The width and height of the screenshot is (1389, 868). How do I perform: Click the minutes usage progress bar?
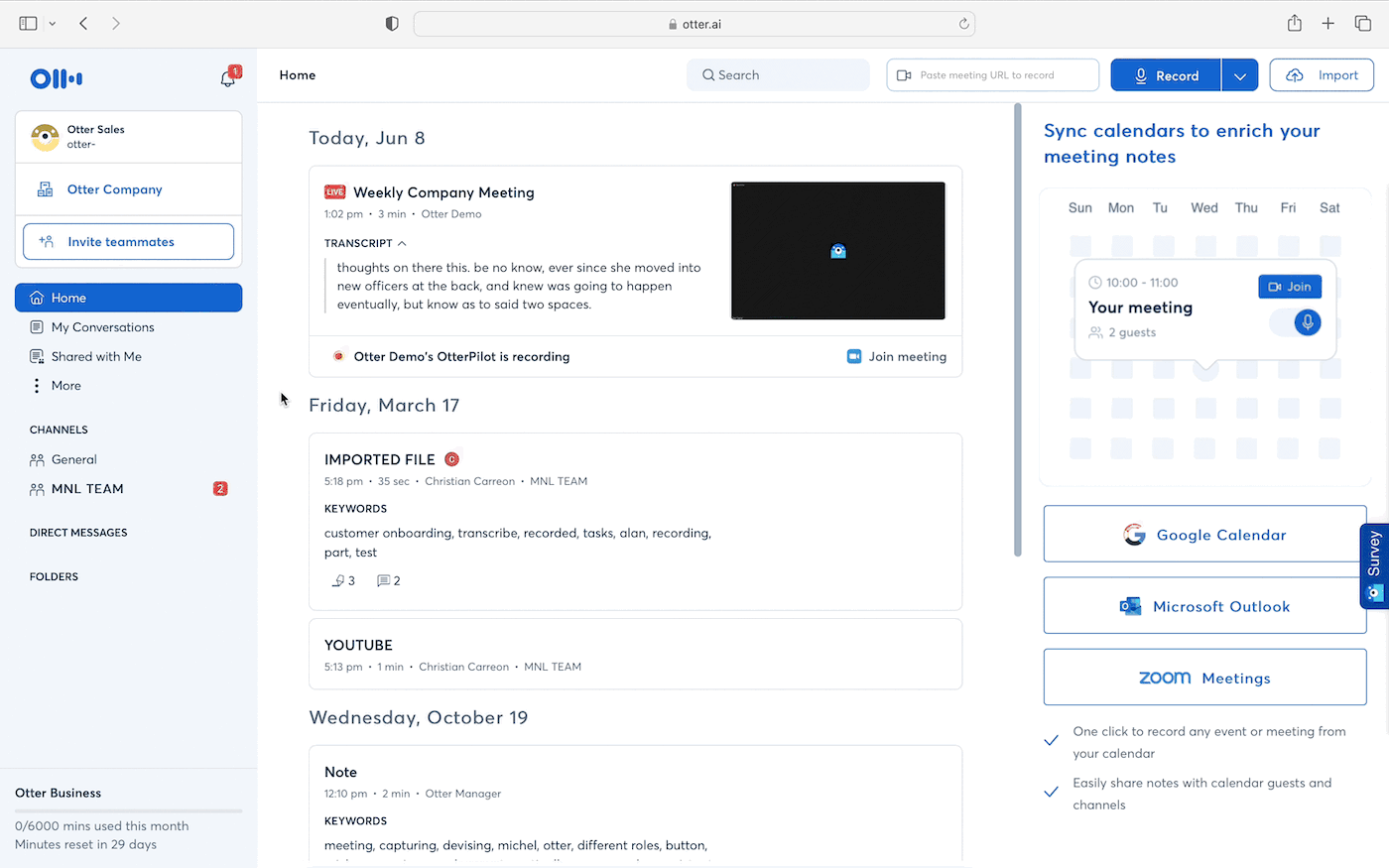tap(128, 811)
